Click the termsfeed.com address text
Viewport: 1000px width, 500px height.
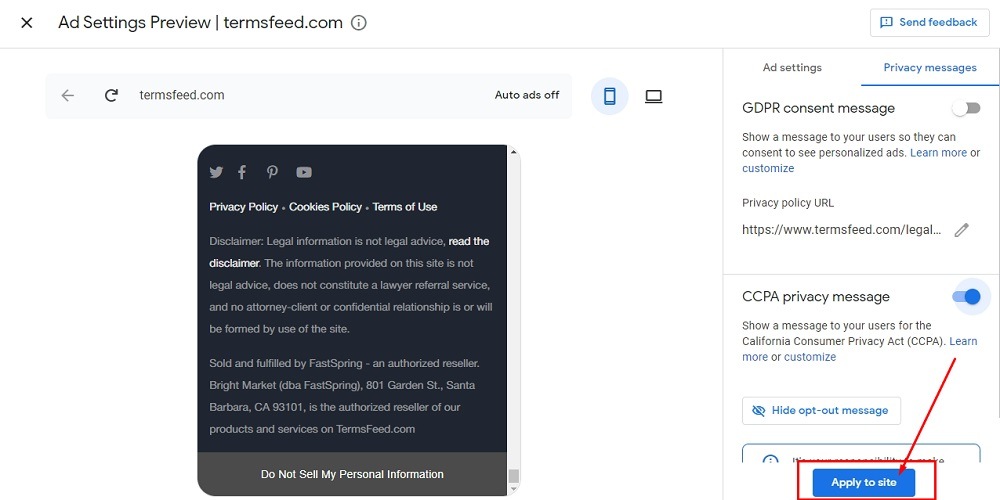click(182, 96)
